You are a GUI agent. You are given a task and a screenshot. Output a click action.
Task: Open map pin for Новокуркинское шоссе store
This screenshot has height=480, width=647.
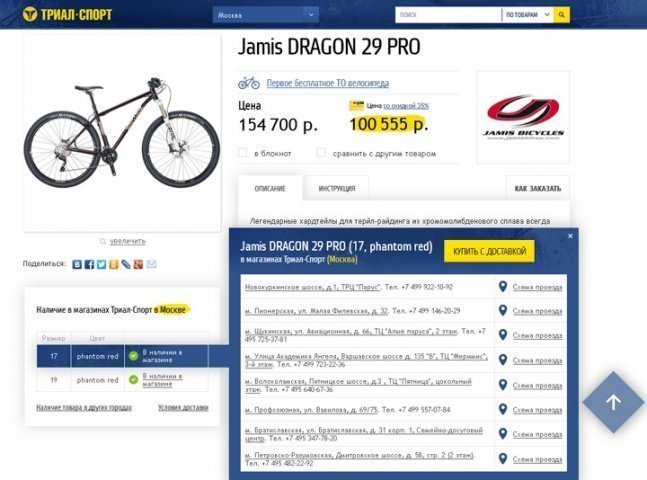click(x=503, y=286)
